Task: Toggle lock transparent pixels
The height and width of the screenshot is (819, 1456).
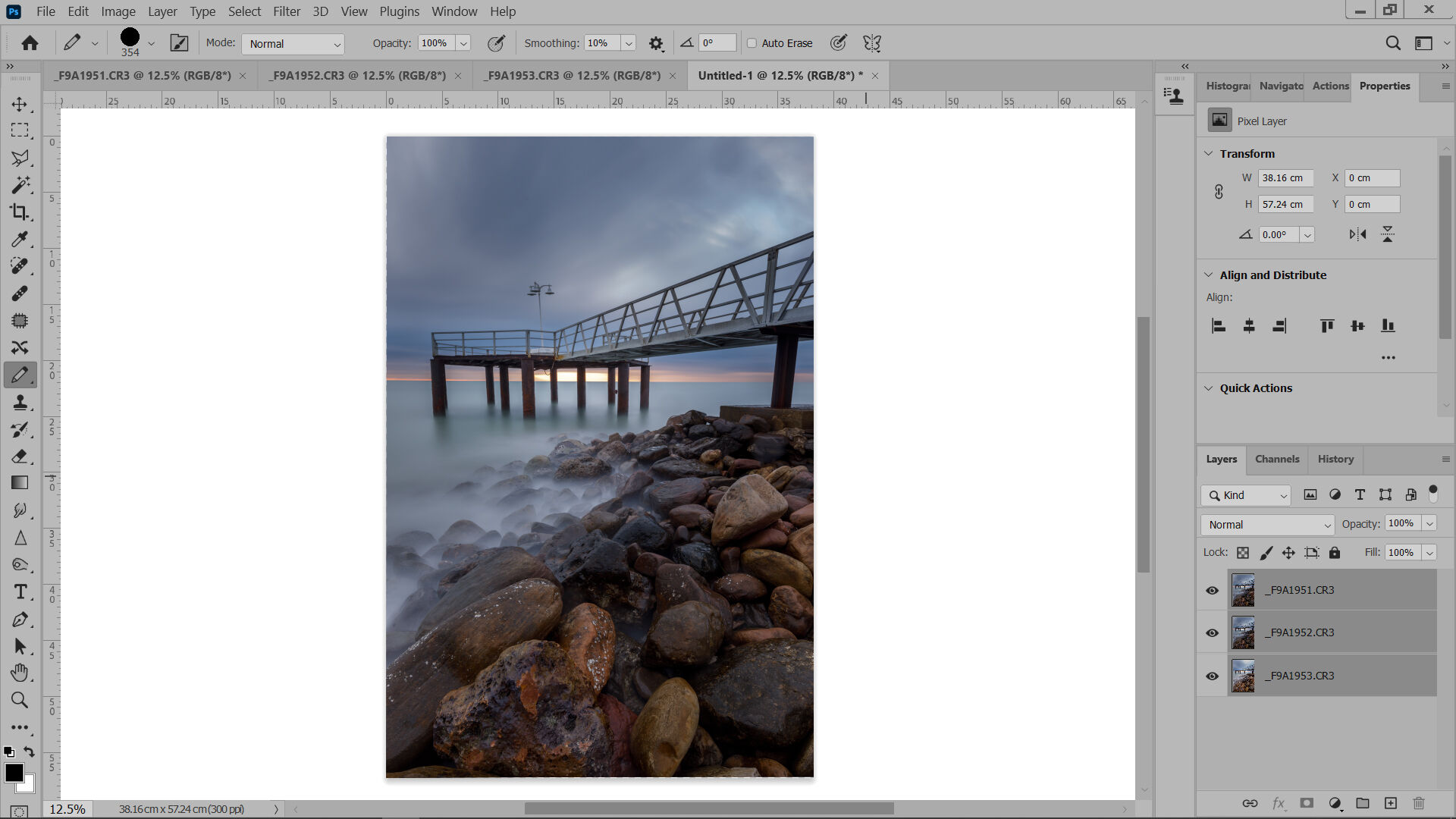Action: click(x=1243, y=553)
